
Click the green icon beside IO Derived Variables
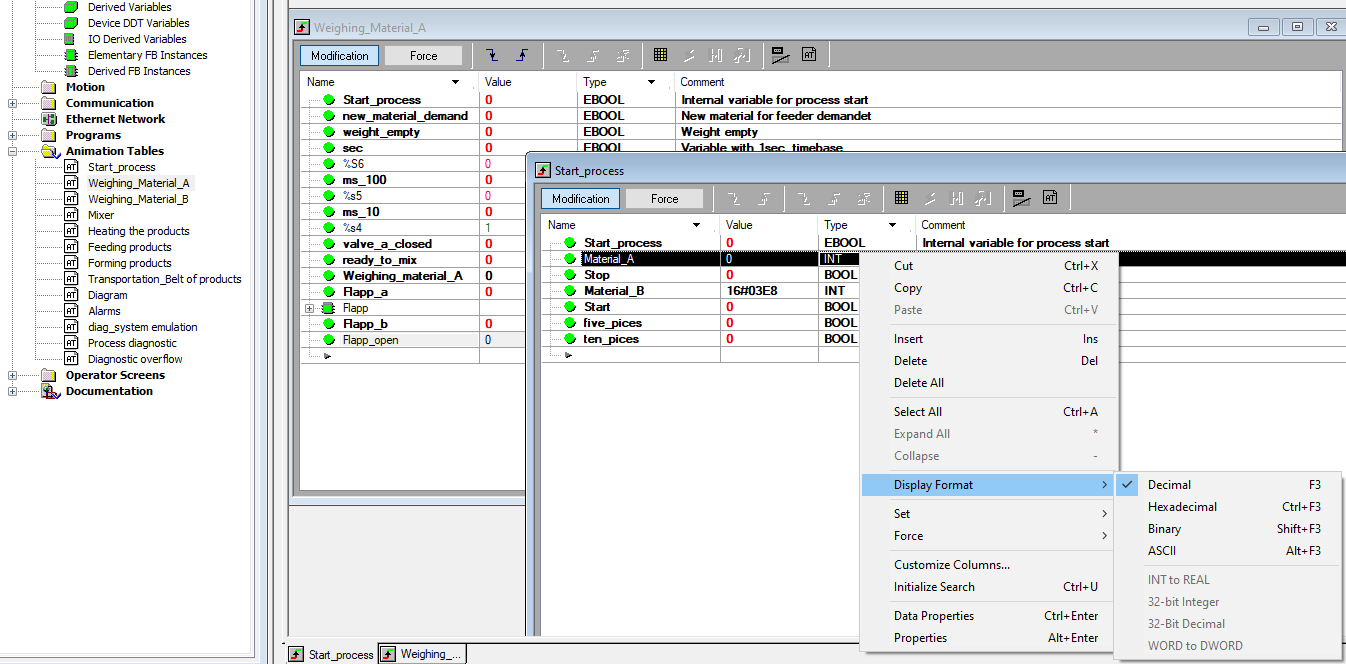pyautogui.click(x=71, y=39)
